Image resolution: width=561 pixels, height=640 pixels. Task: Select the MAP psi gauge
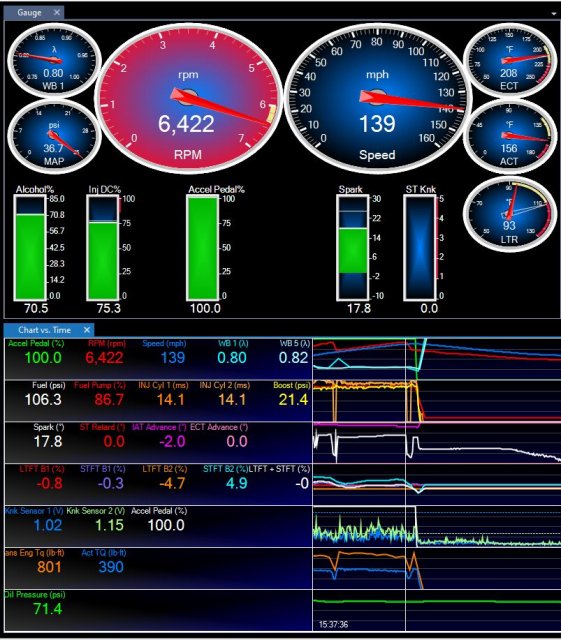[x=54, y=136]
